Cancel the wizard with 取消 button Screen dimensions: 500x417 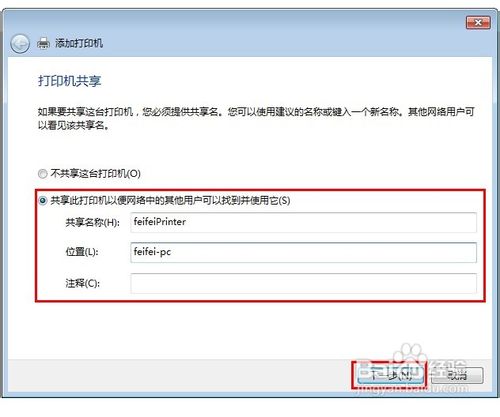tap(457, 375)
